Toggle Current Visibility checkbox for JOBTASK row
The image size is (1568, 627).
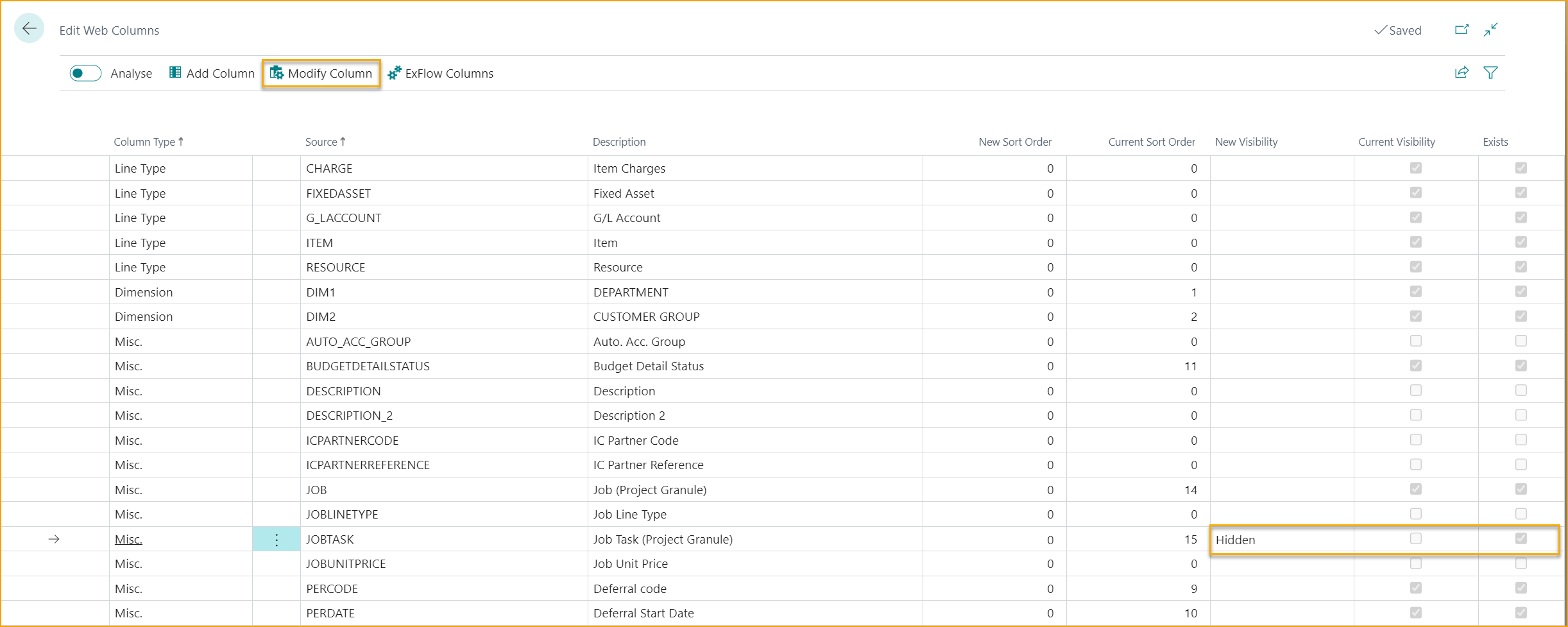point(1416,538)
